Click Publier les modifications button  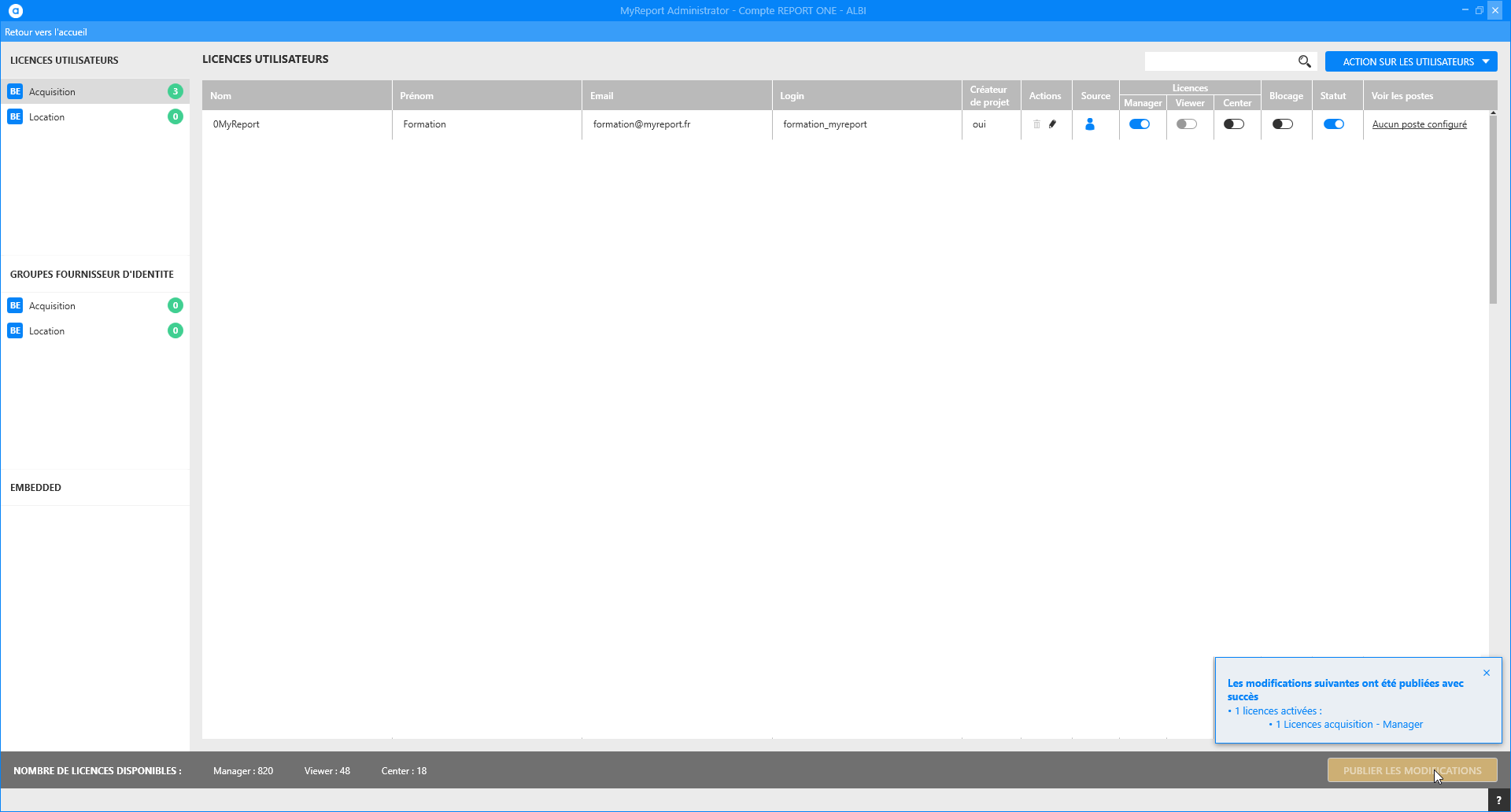pos(1412,770)
